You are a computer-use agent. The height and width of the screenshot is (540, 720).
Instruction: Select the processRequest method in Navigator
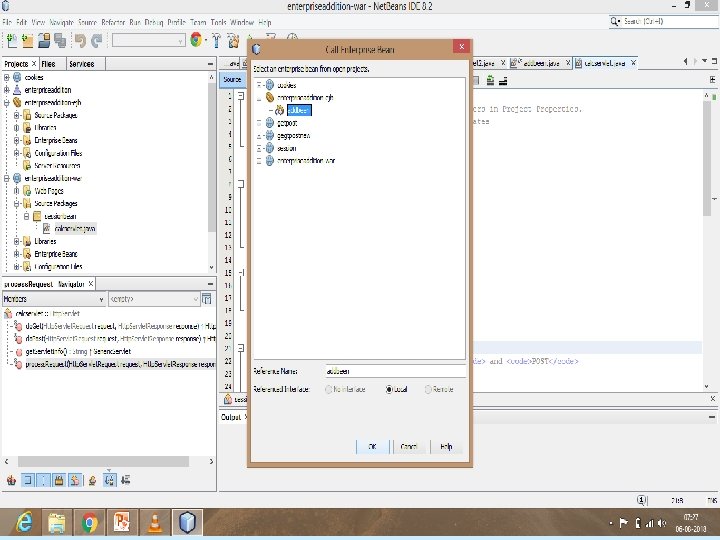(x=120, y=364)
